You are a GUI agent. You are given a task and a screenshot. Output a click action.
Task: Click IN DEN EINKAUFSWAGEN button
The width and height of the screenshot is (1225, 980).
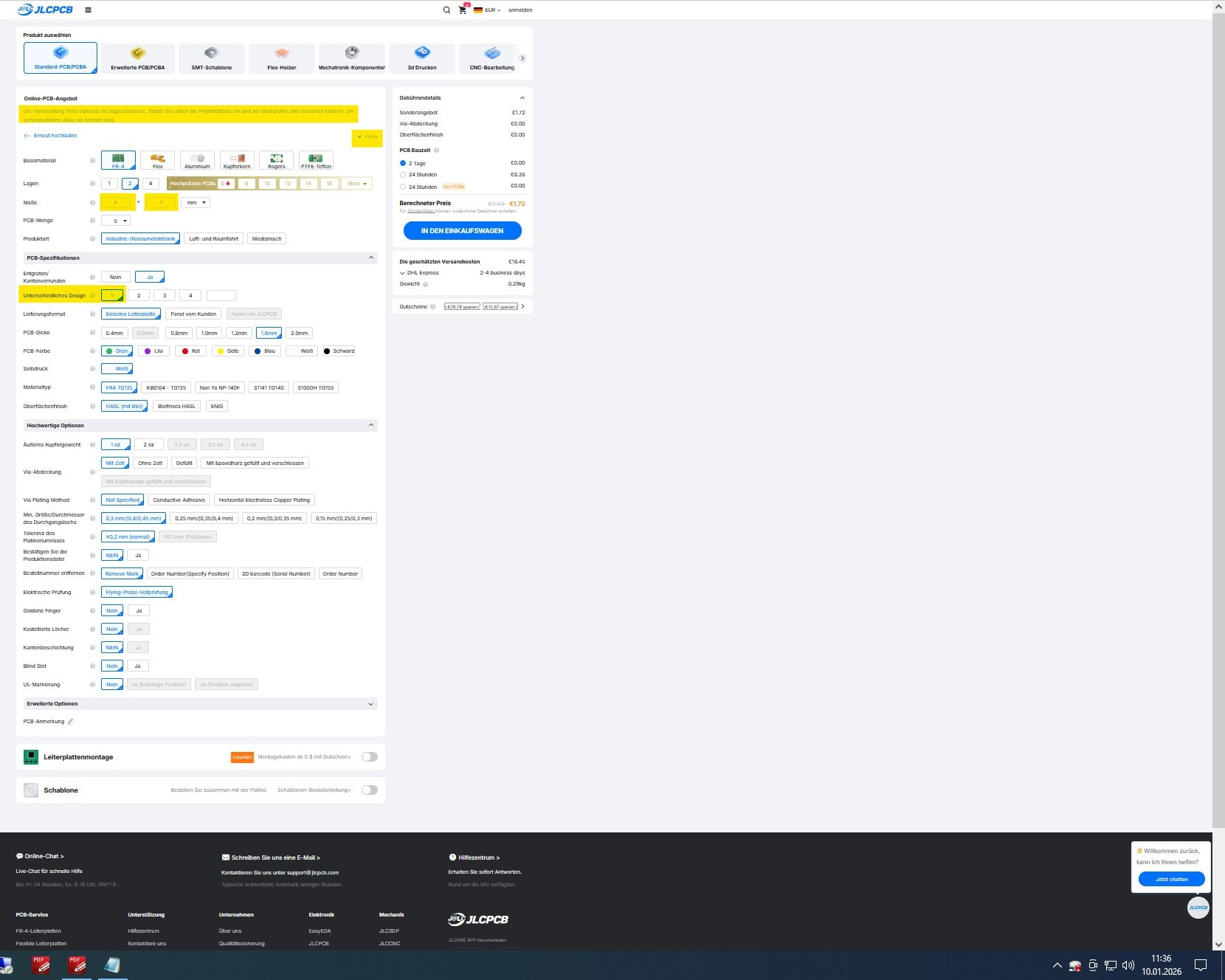pos(463,231)
